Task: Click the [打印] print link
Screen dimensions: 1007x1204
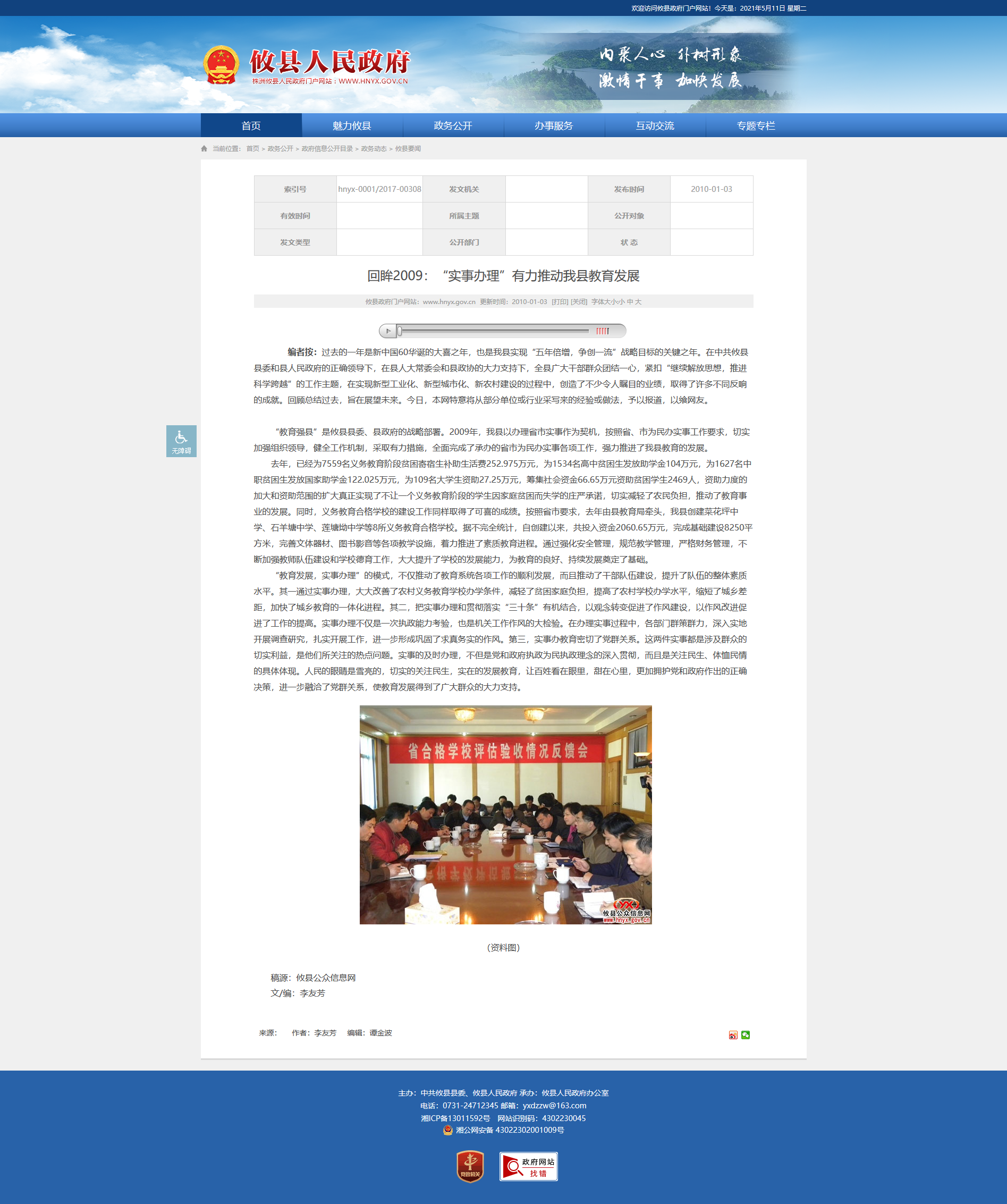Action: point(560,301)
